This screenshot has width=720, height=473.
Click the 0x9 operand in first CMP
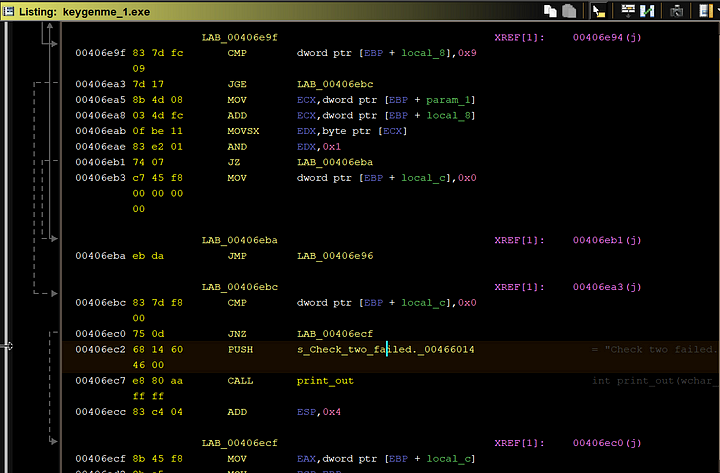[467, 53]
